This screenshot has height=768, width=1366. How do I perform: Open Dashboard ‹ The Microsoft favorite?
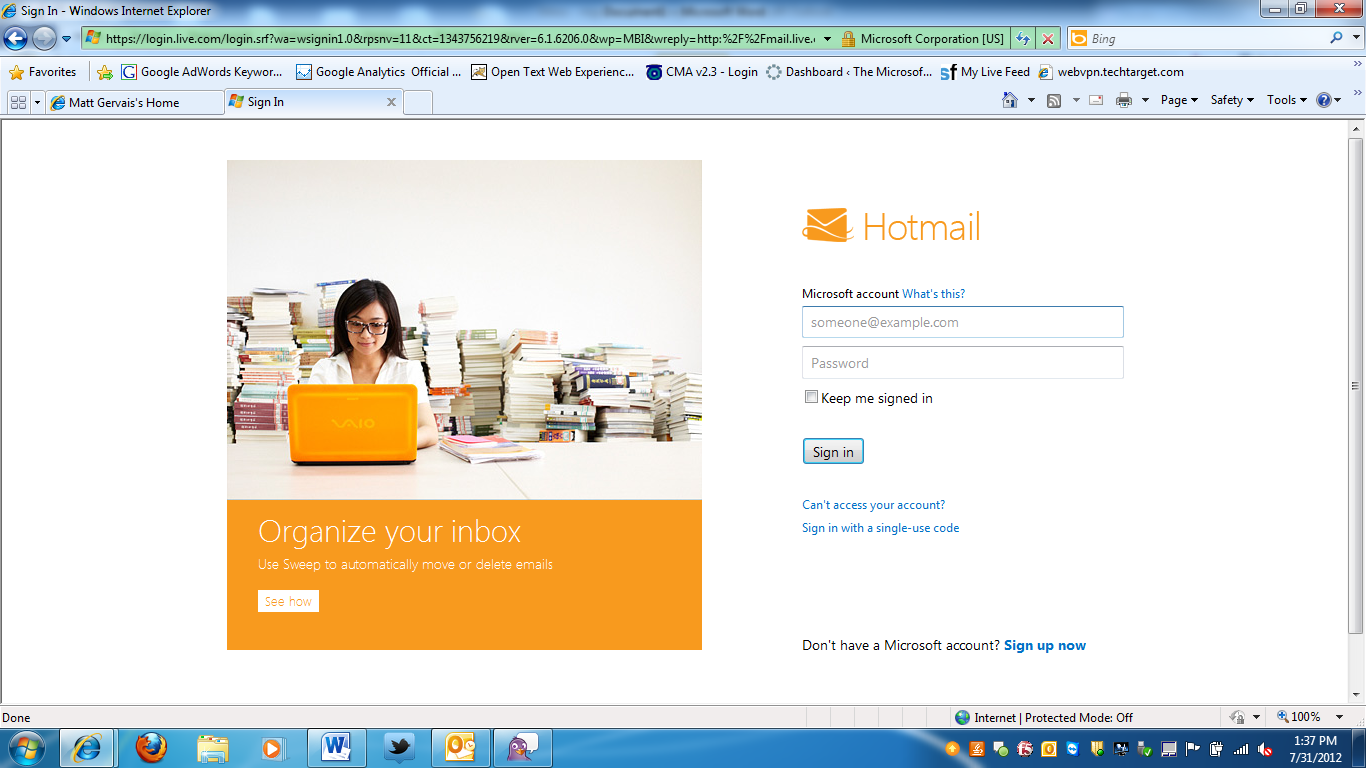click(x=849, y=72)
